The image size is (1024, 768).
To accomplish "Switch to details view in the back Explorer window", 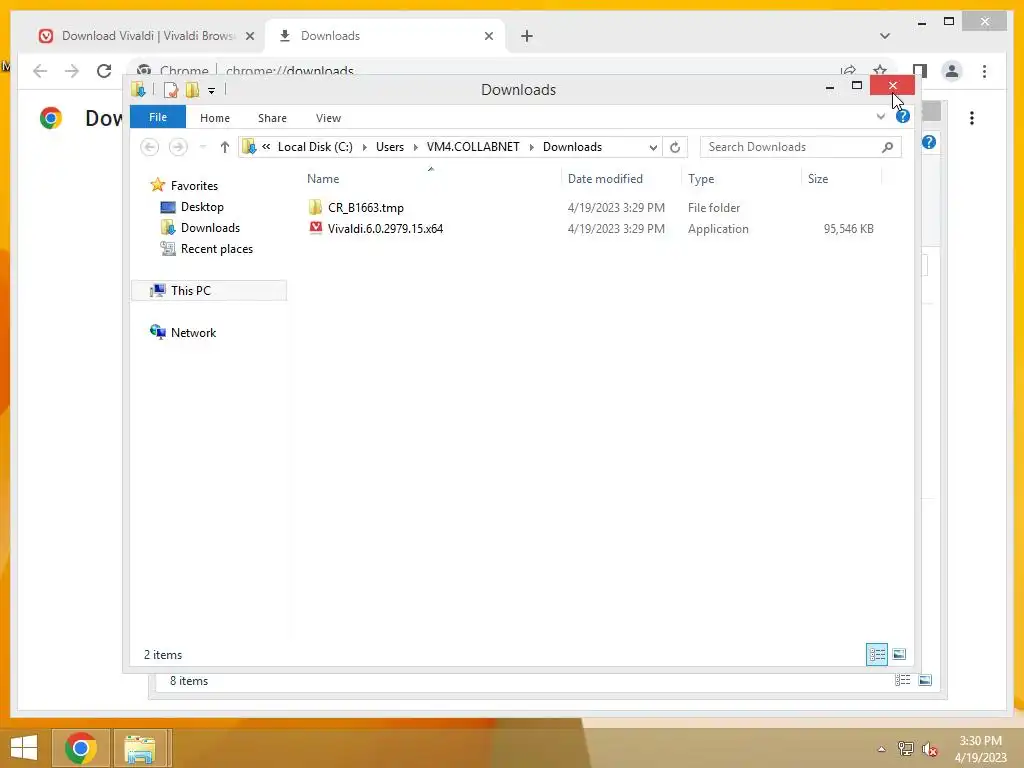I will click(903, 680).
